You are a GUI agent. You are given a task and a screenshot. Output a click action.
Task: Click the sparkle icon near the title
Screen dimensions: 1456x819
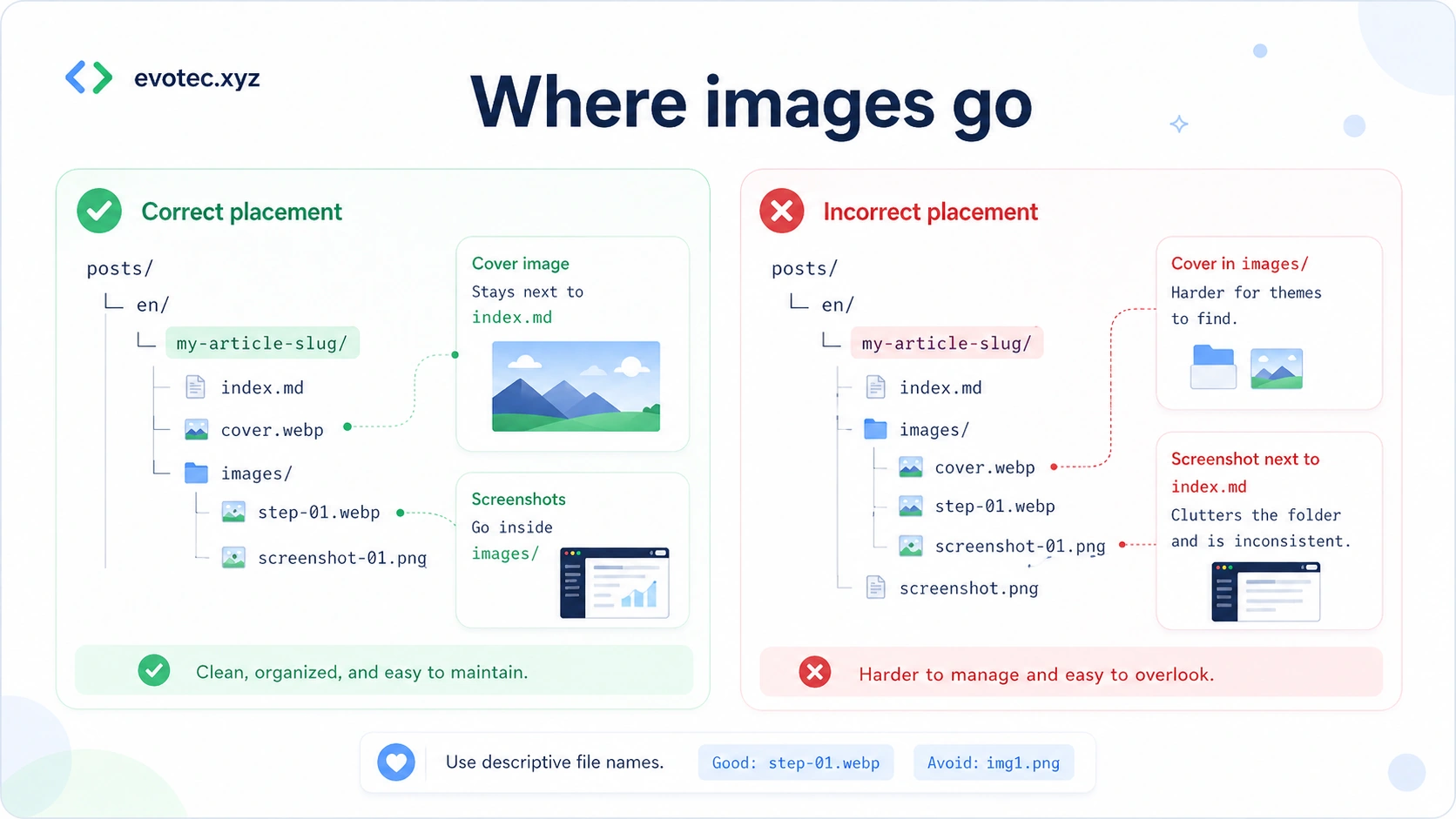1179,124
